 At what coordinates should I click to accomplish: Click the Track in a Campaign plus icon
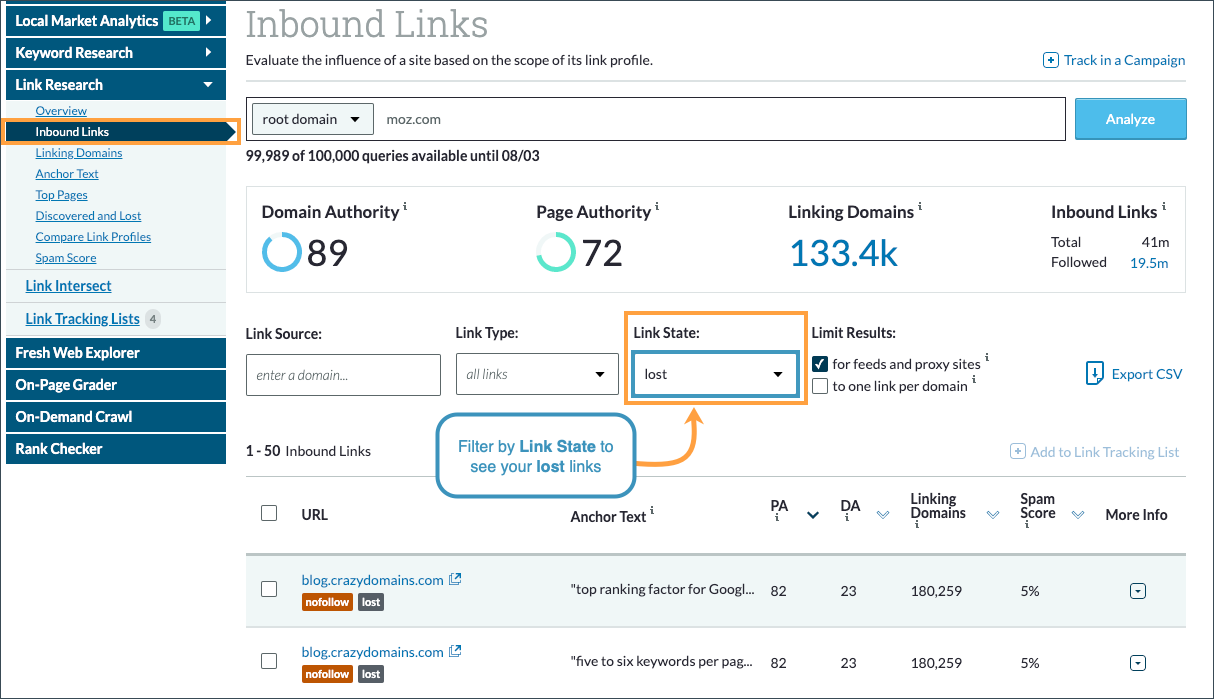point(1051,60)
